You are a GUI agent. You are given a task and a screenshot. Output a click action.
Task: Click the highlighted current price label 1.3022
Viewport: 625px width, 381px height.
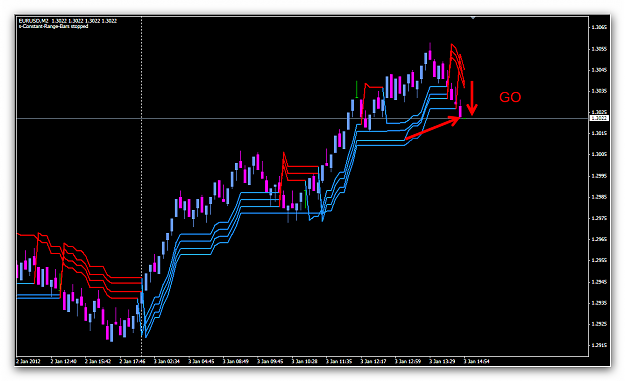[599, 118]
